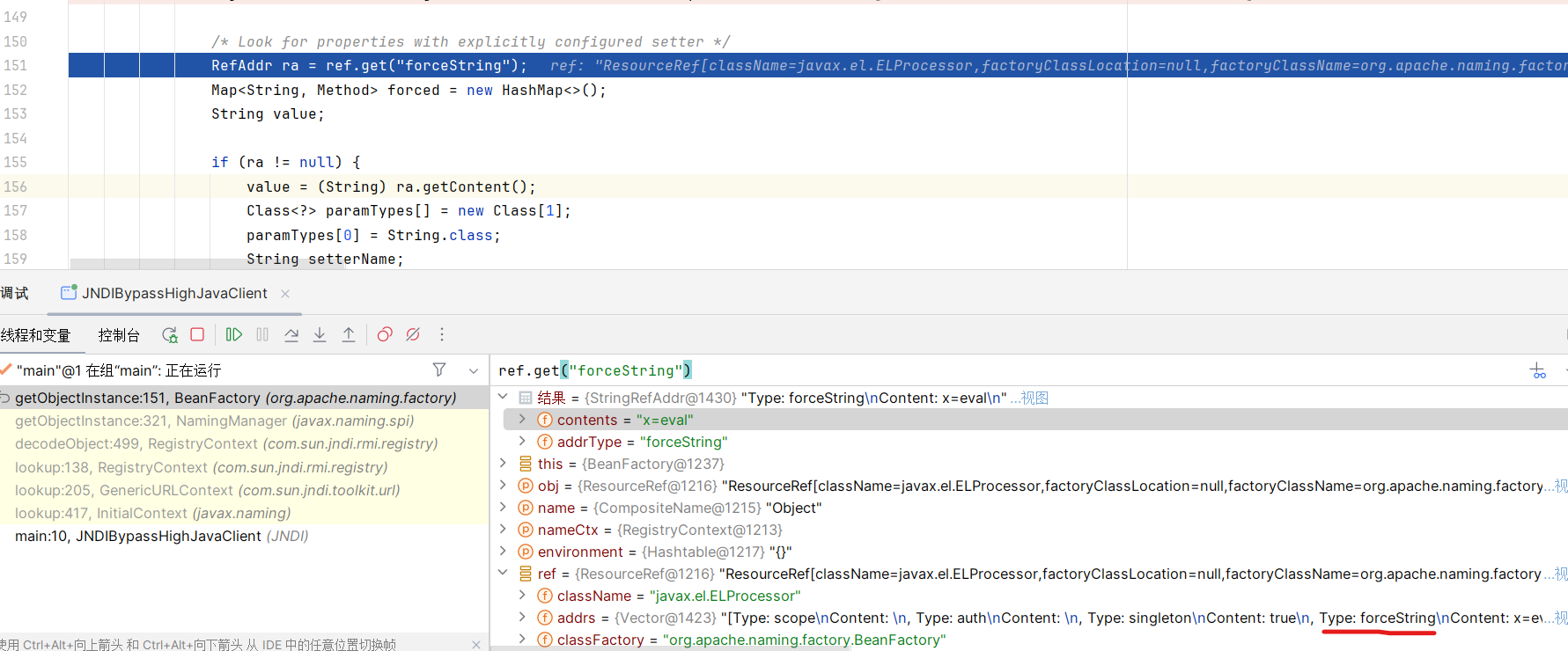
Task: Click gutter line number 152
Action: tap(16, 90)
